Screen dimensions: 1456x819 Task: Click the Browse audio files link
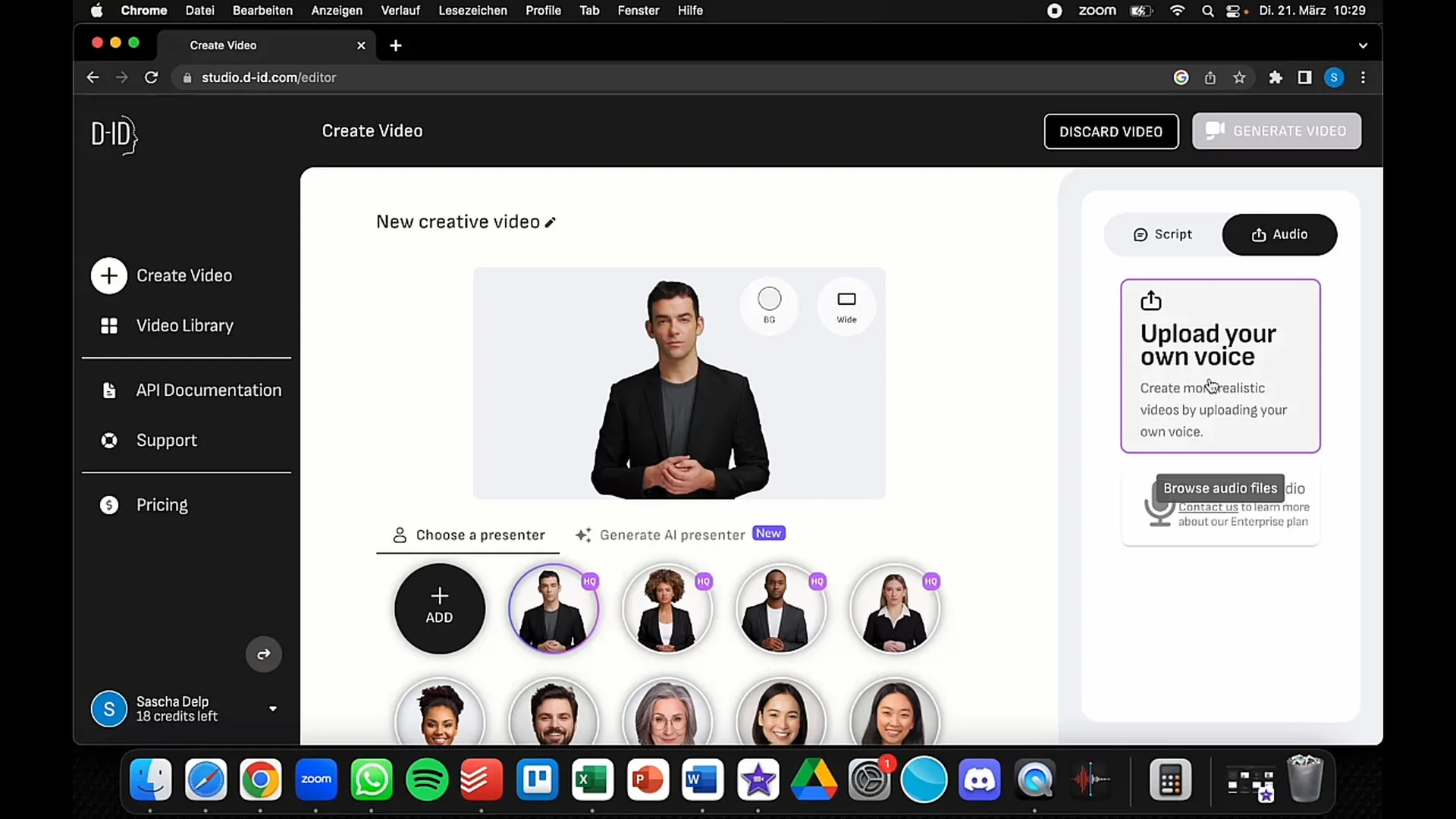point(1220,488)
